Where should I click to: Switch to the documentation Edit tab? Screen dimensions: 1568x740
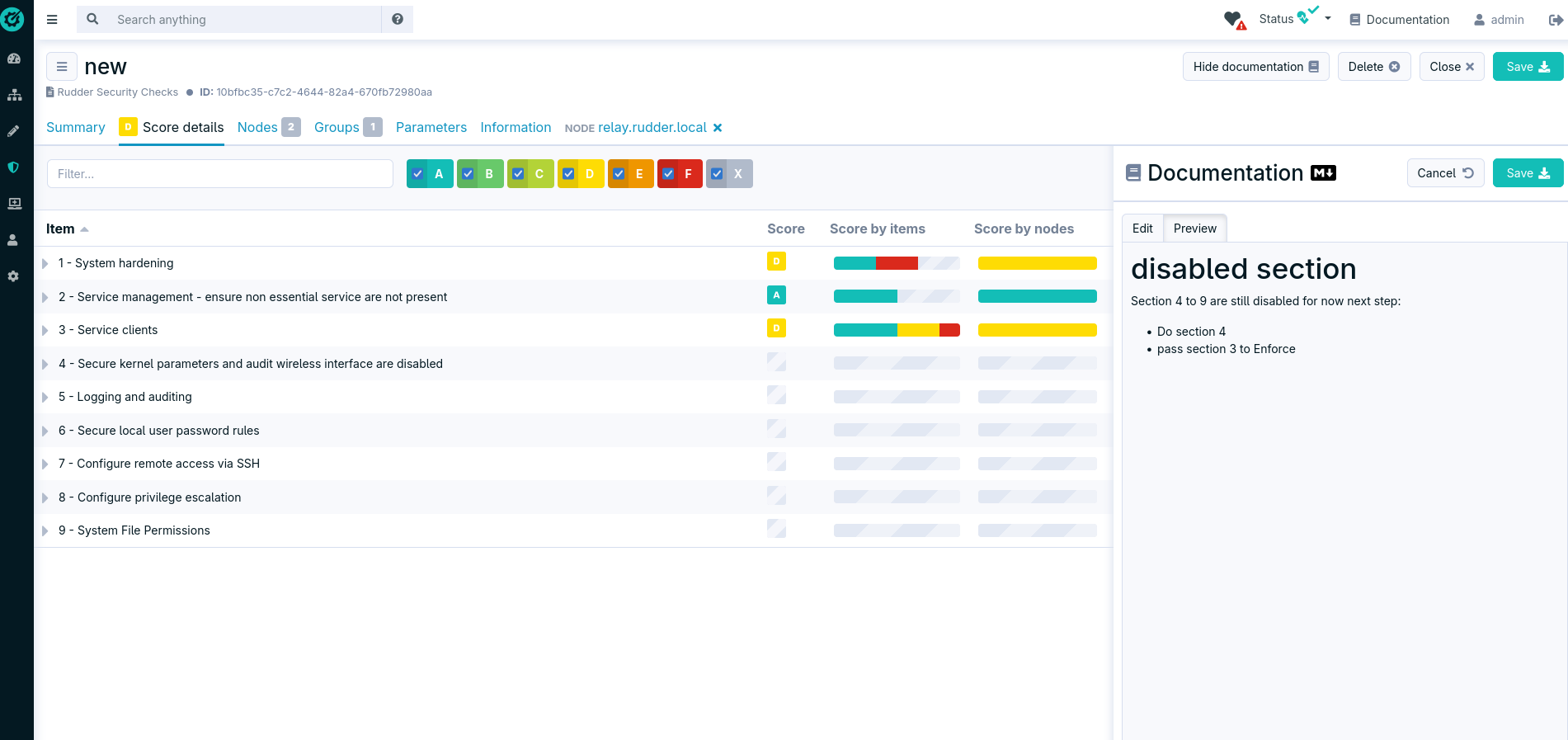tap(1142, 229)
